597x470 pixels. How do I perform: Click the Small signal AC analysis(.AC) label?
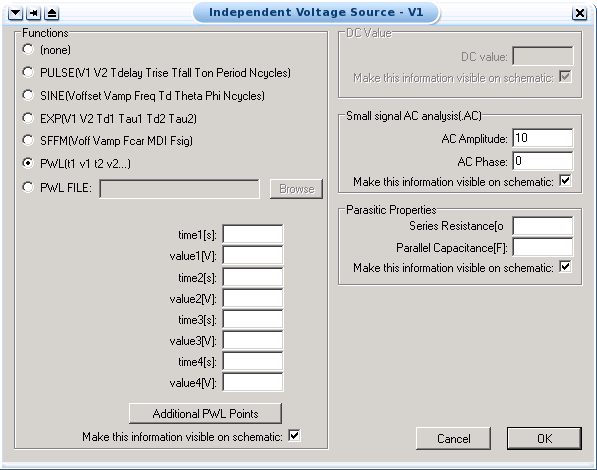pyautogui.click(x=414, y=116)
